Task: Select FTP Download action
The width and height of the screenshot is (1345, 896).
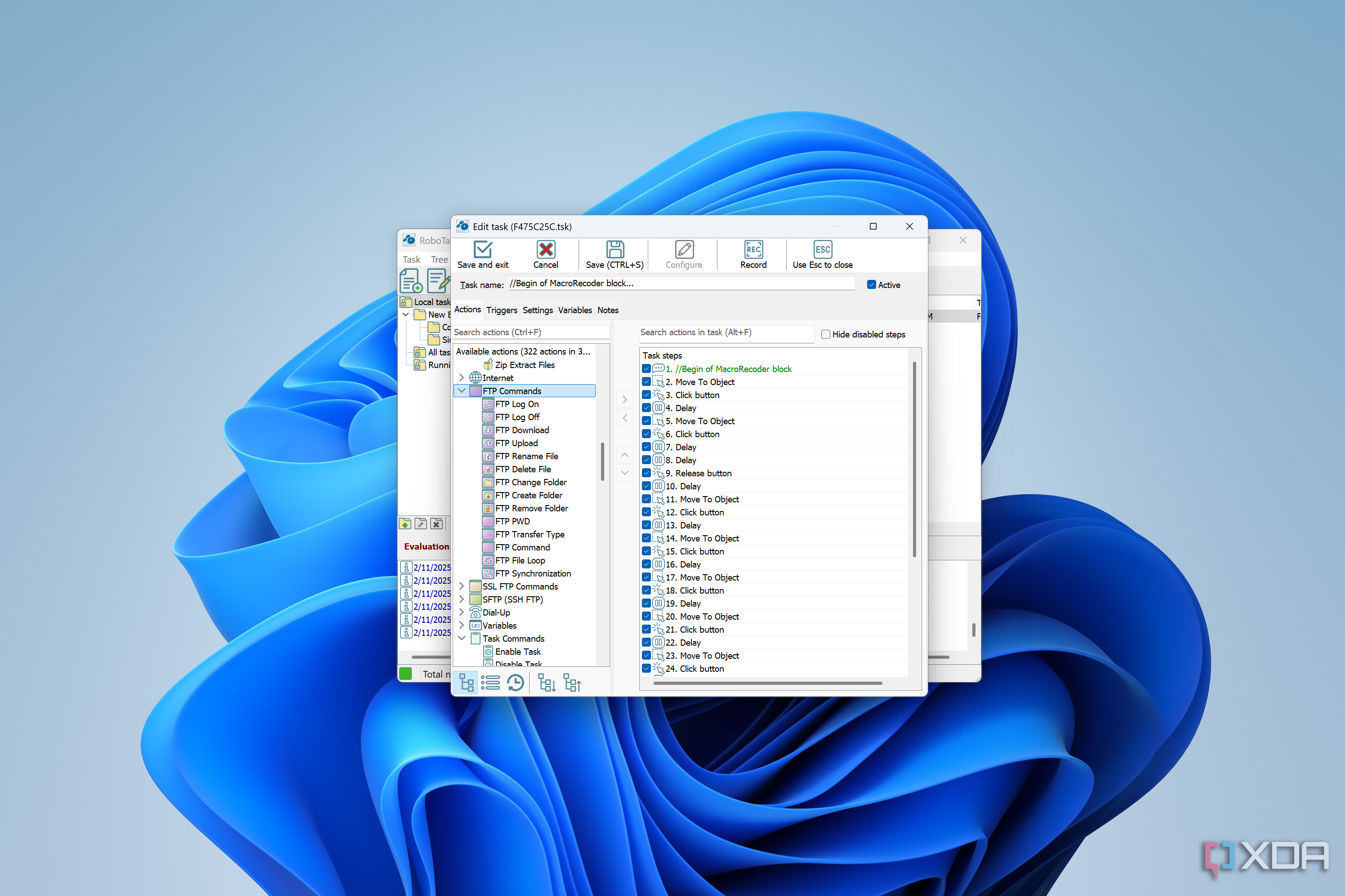Action: [x=522, y=430]
